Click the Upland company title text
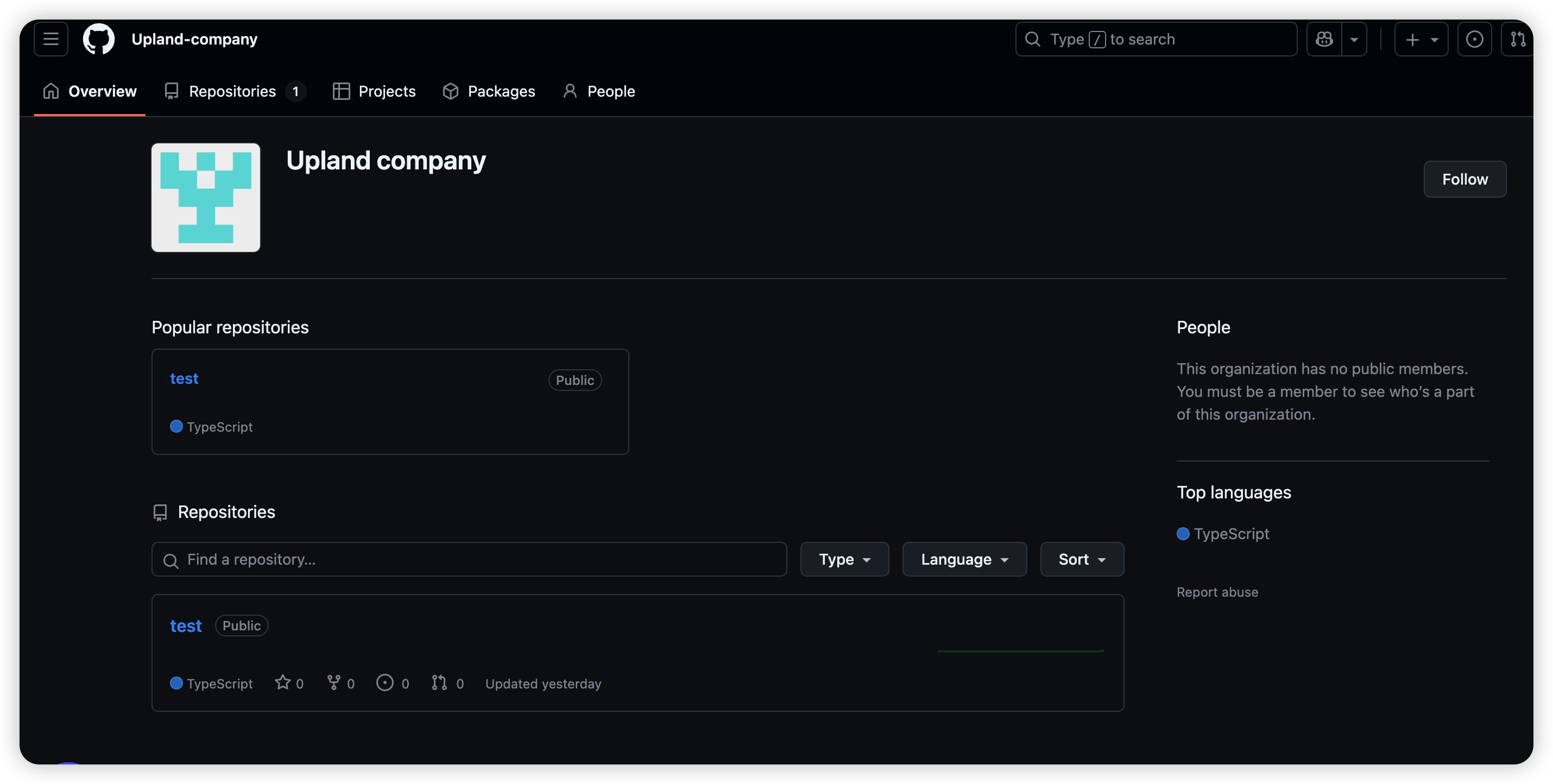Screen dimensions: 1553x784 pos(386,161)
